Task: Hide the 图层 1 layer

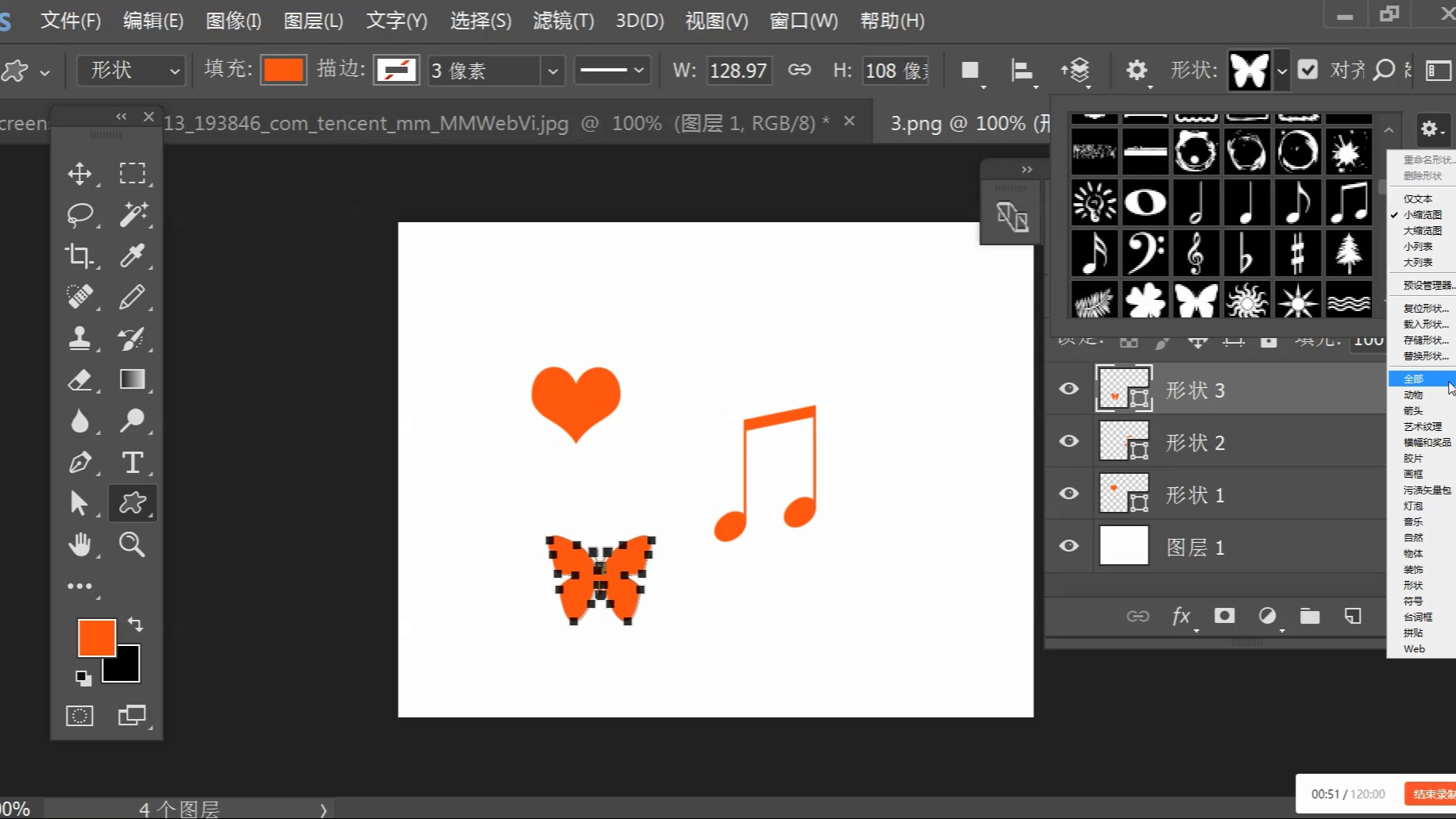Action: [x=1069, y=546]
